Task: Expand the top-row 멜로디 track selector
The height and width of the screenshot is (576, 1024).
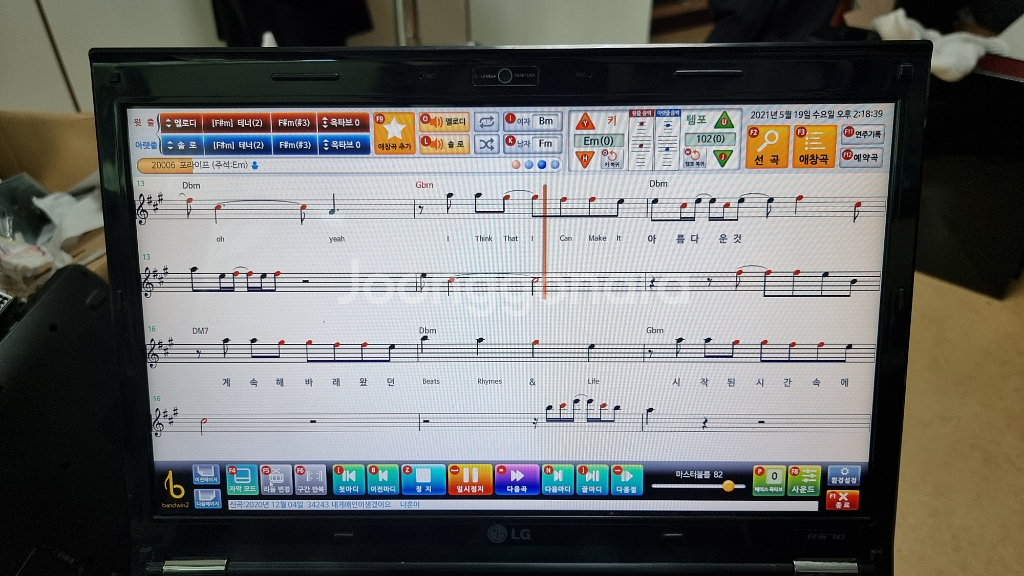Action: tap(181, 123)
